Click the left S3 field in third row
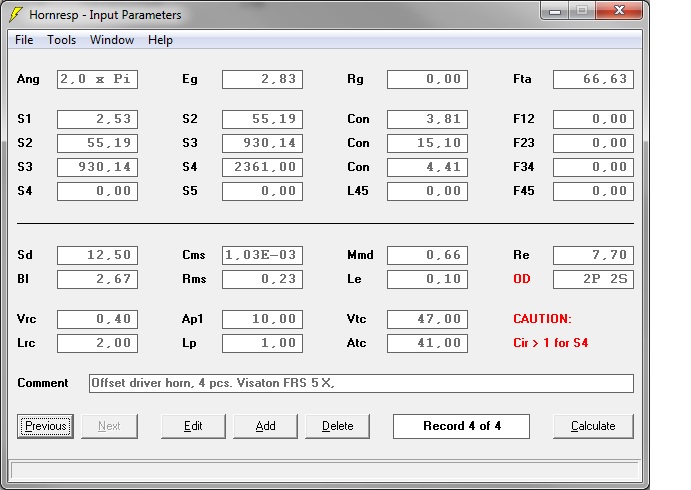The image size is (691, 490). pyautogui.click(x=97, y=167)
